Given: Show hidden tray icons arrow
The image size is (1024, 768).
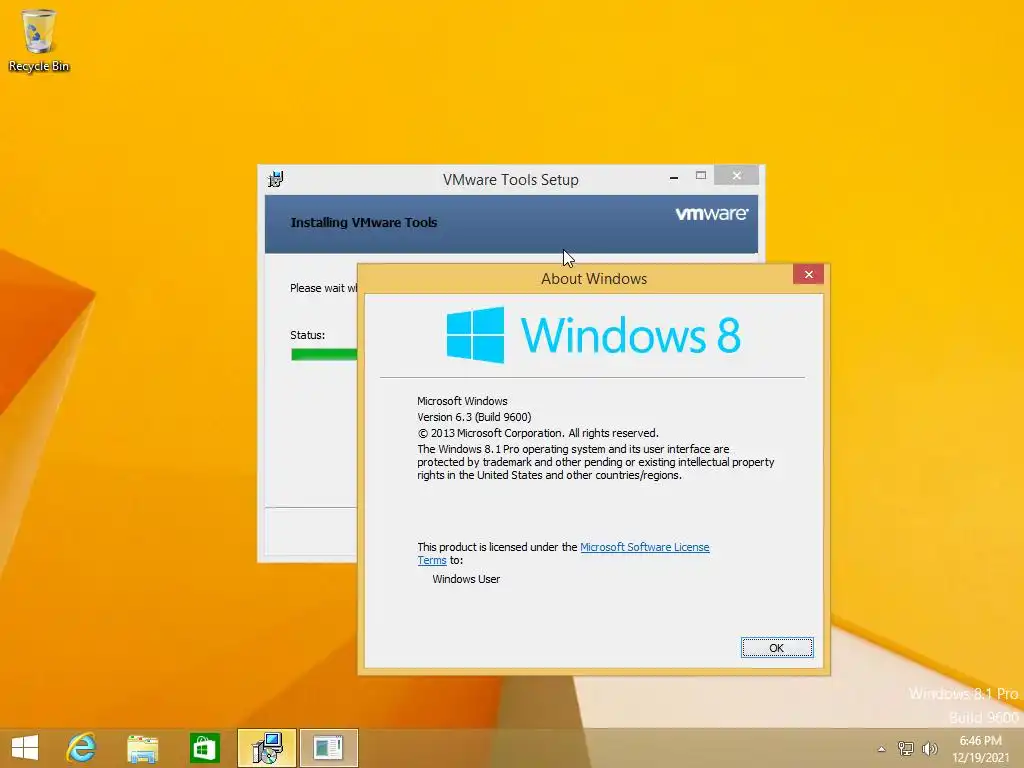Looking at the screenshot, I should (881, 749).
